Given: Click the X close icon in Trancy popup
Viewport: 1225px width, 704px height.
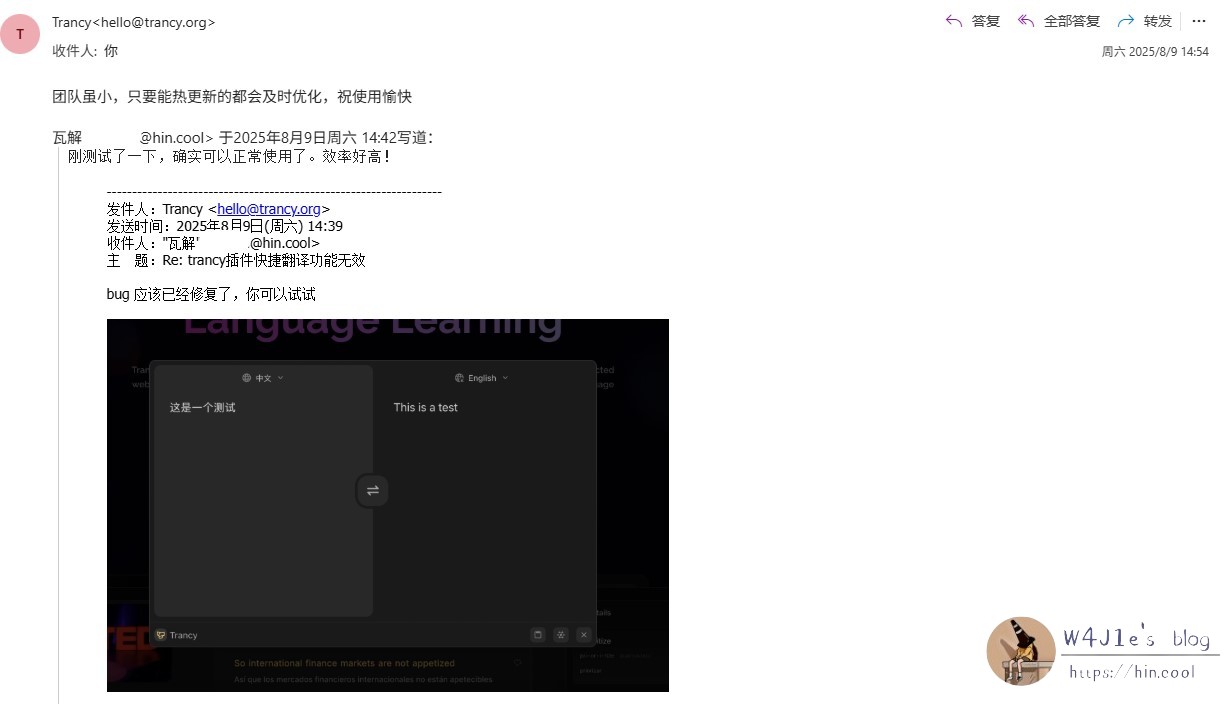Looking at the screenshot, I should coord(584,634).
